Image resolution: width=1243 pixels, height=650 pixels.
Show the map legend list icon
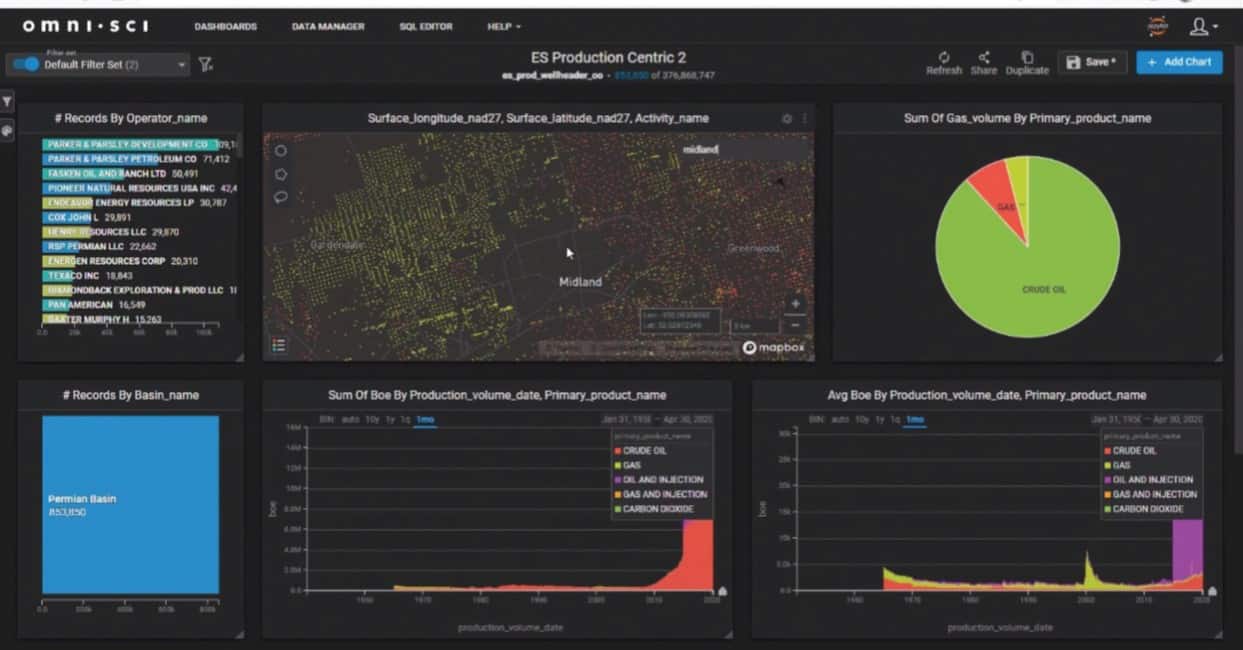279,345
